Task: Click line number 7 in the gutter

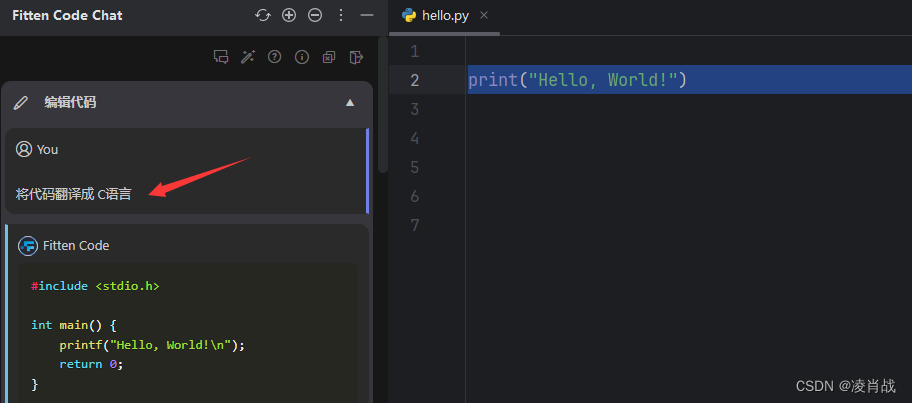Action: click(414, 225)
